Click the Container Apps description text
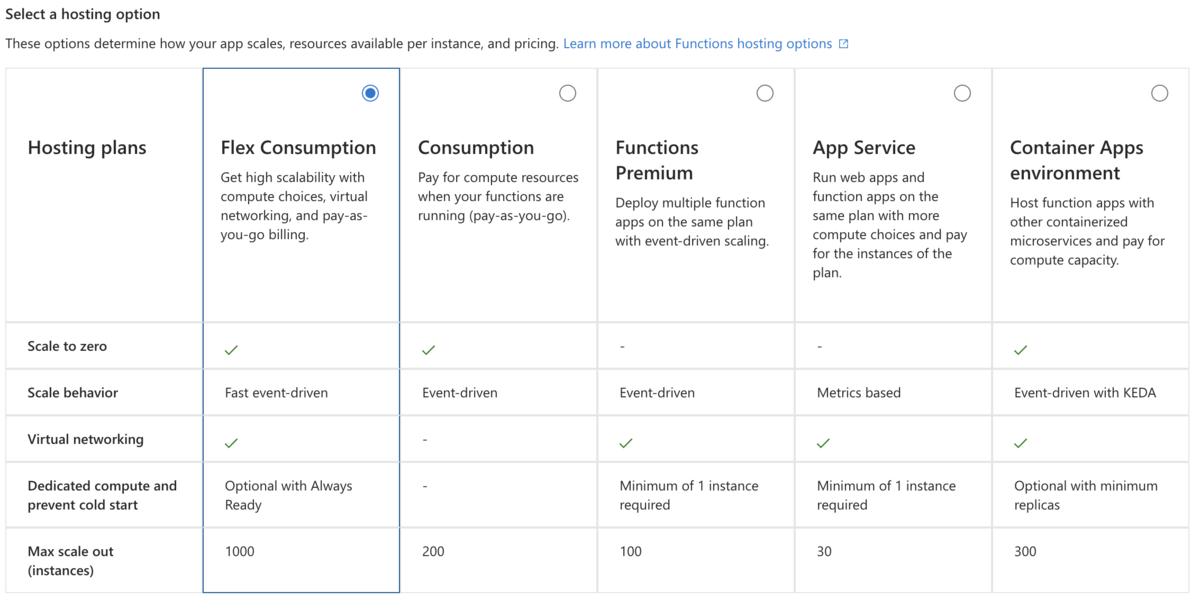 (1087, 231)
